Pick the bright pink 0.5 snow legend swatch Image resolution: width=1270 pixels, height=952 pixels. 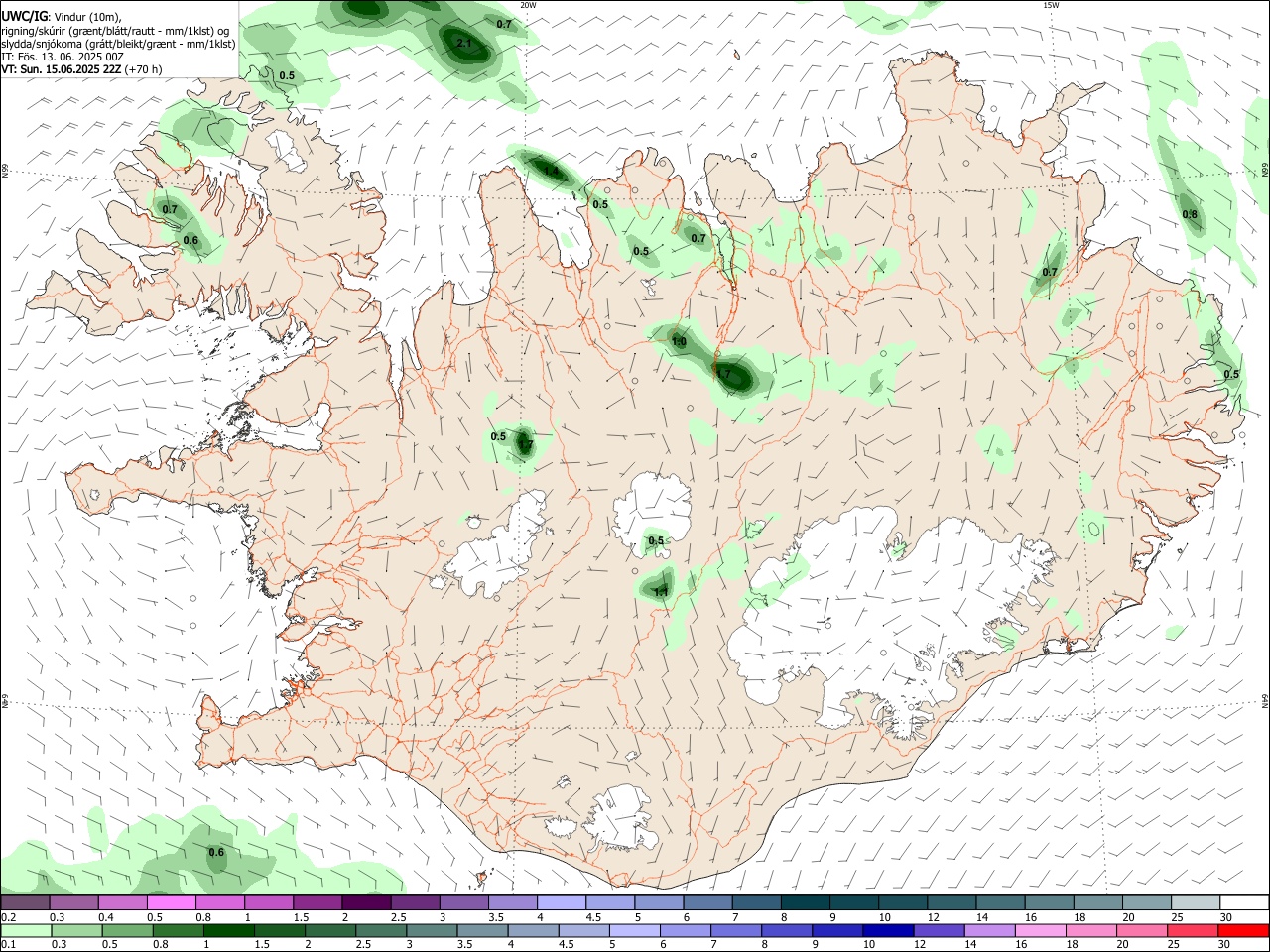pyautogui.click(x=171, y=903)
